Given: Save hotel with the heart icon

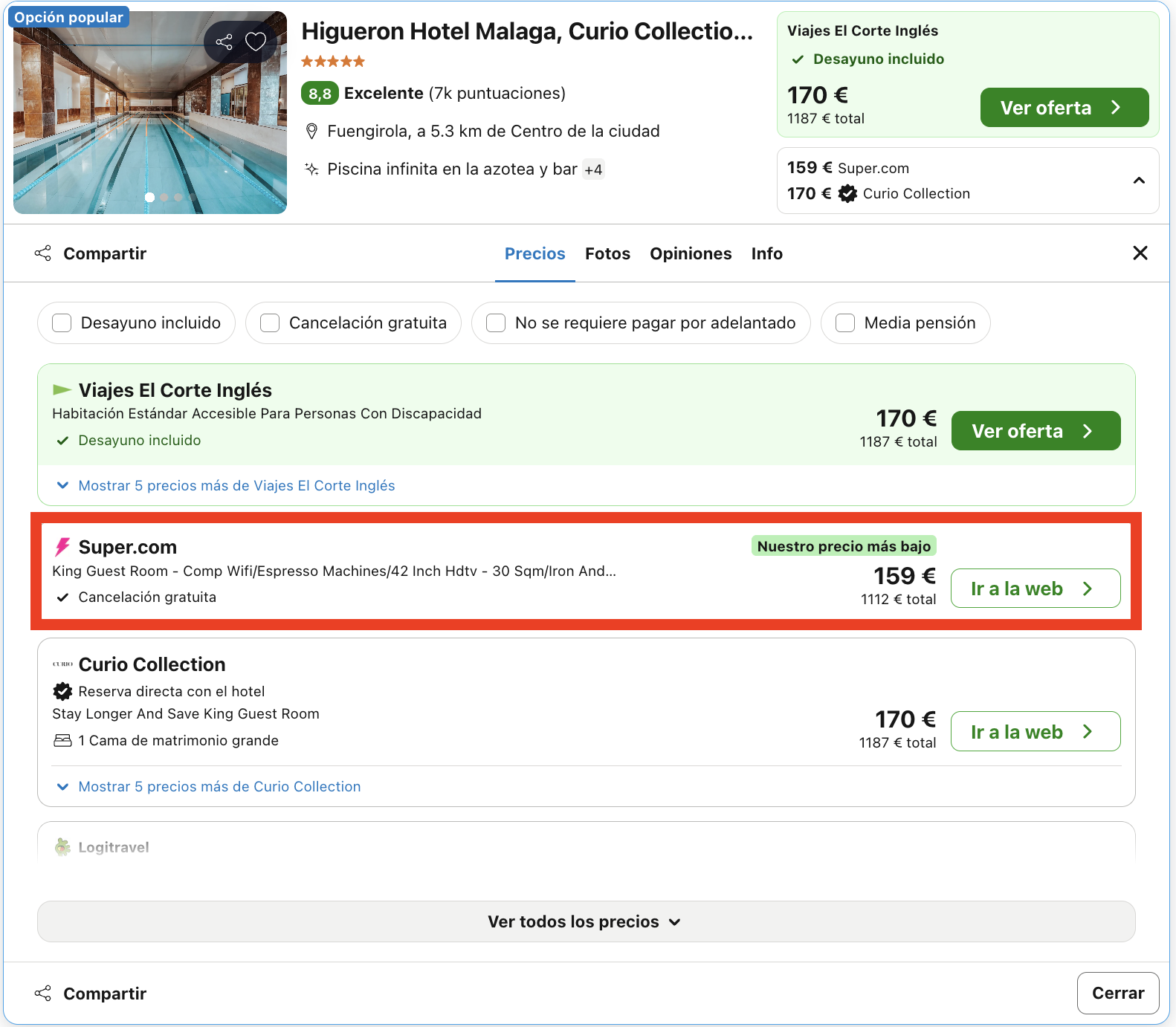Looking at the screenshot, I should click(x=256, y=42).
